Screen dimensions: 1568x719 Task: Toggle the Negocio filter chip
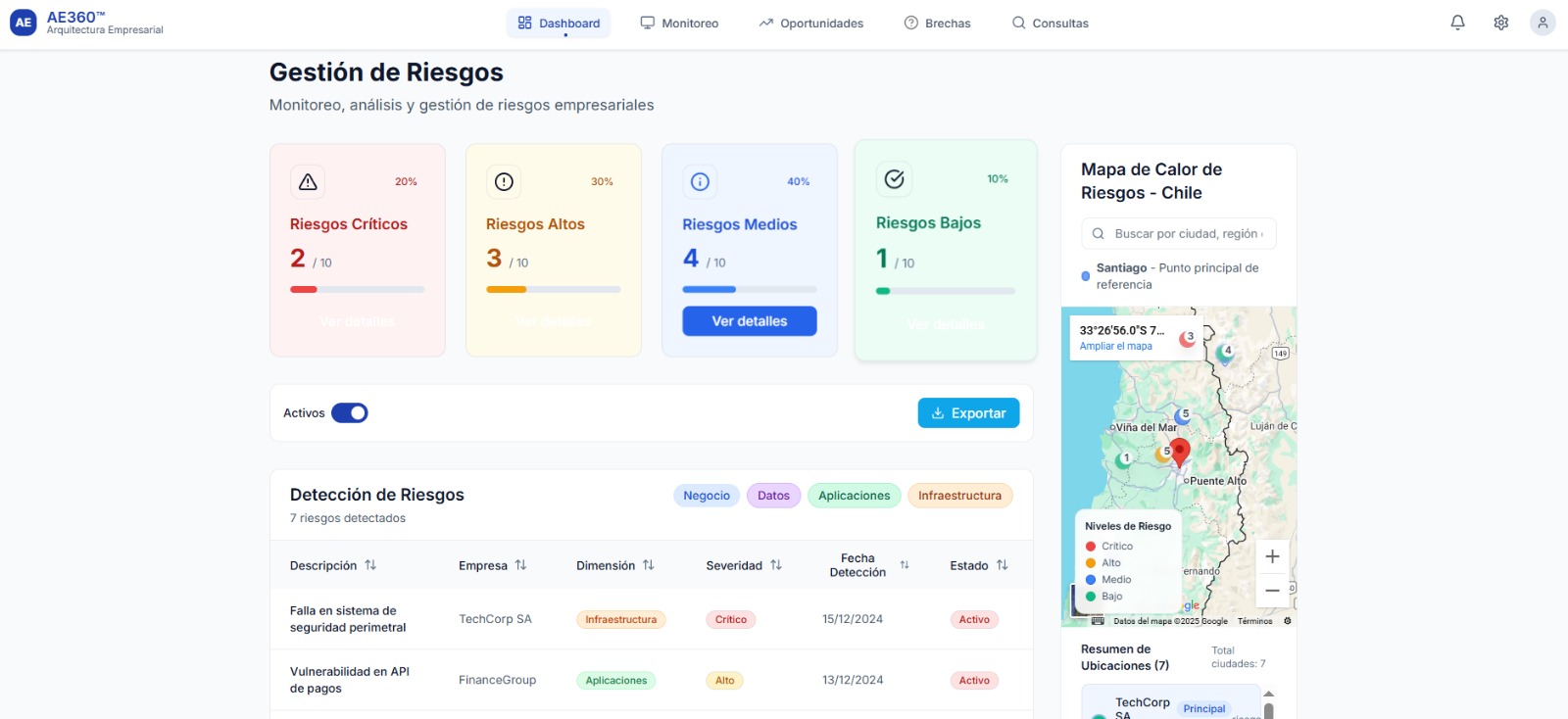click(707, 496)
